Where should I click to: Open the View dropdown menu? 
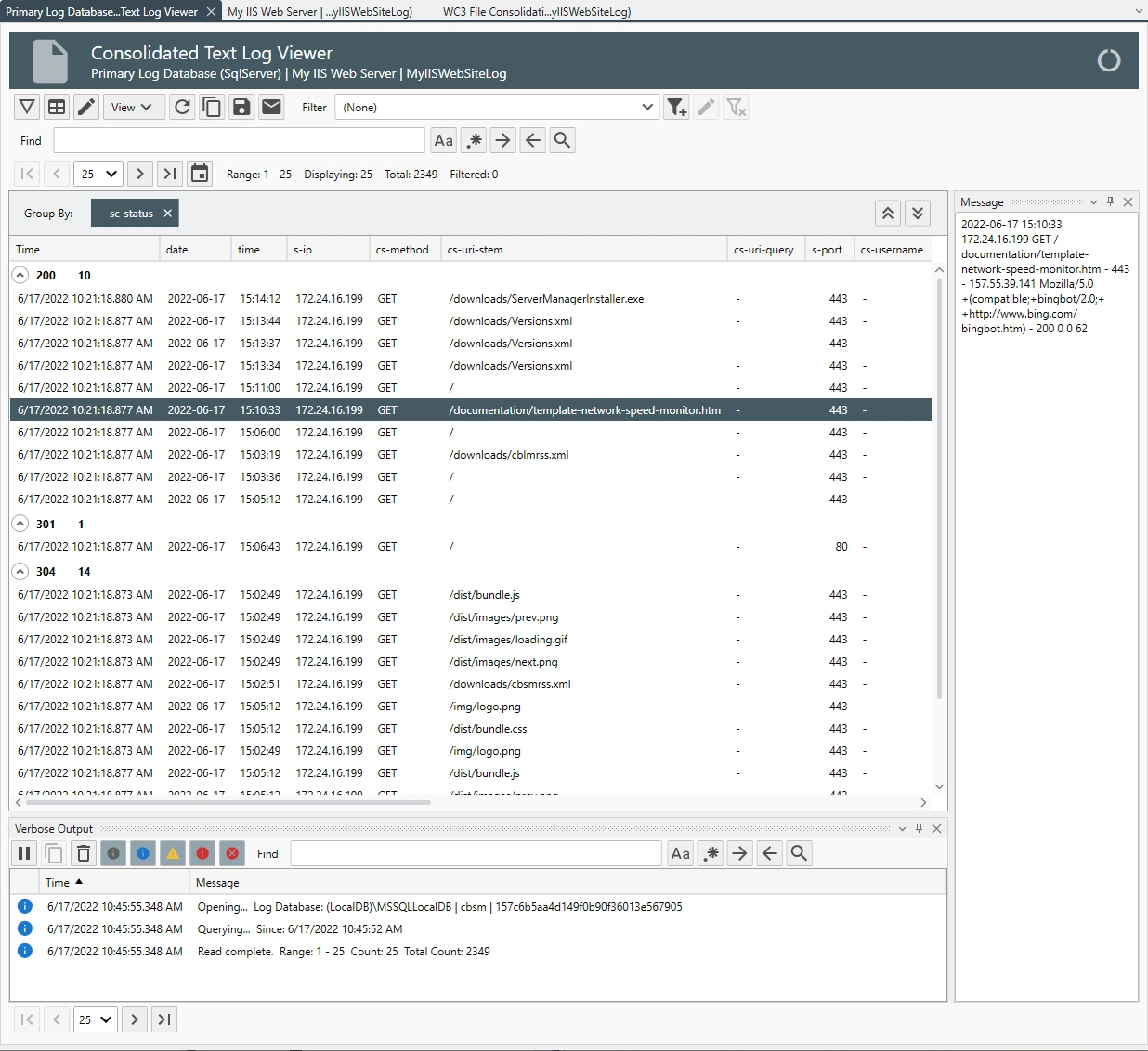(133, 108)
